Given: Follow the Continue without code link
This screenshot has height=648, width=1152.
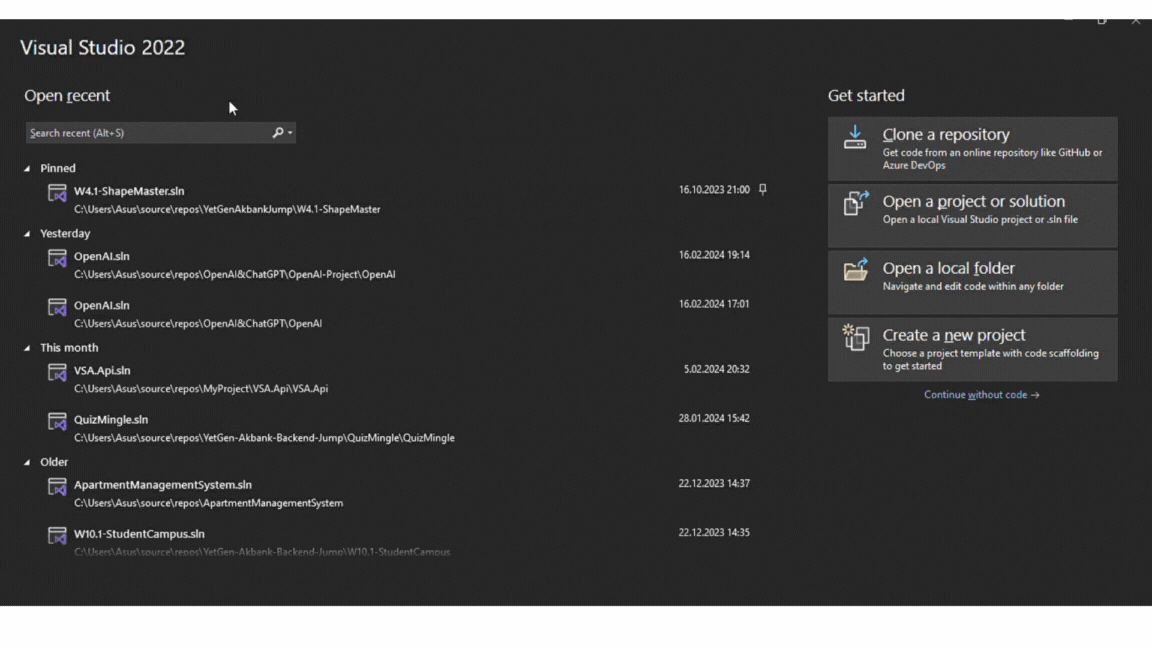Looking at the screenshot, I should point(982,395).
